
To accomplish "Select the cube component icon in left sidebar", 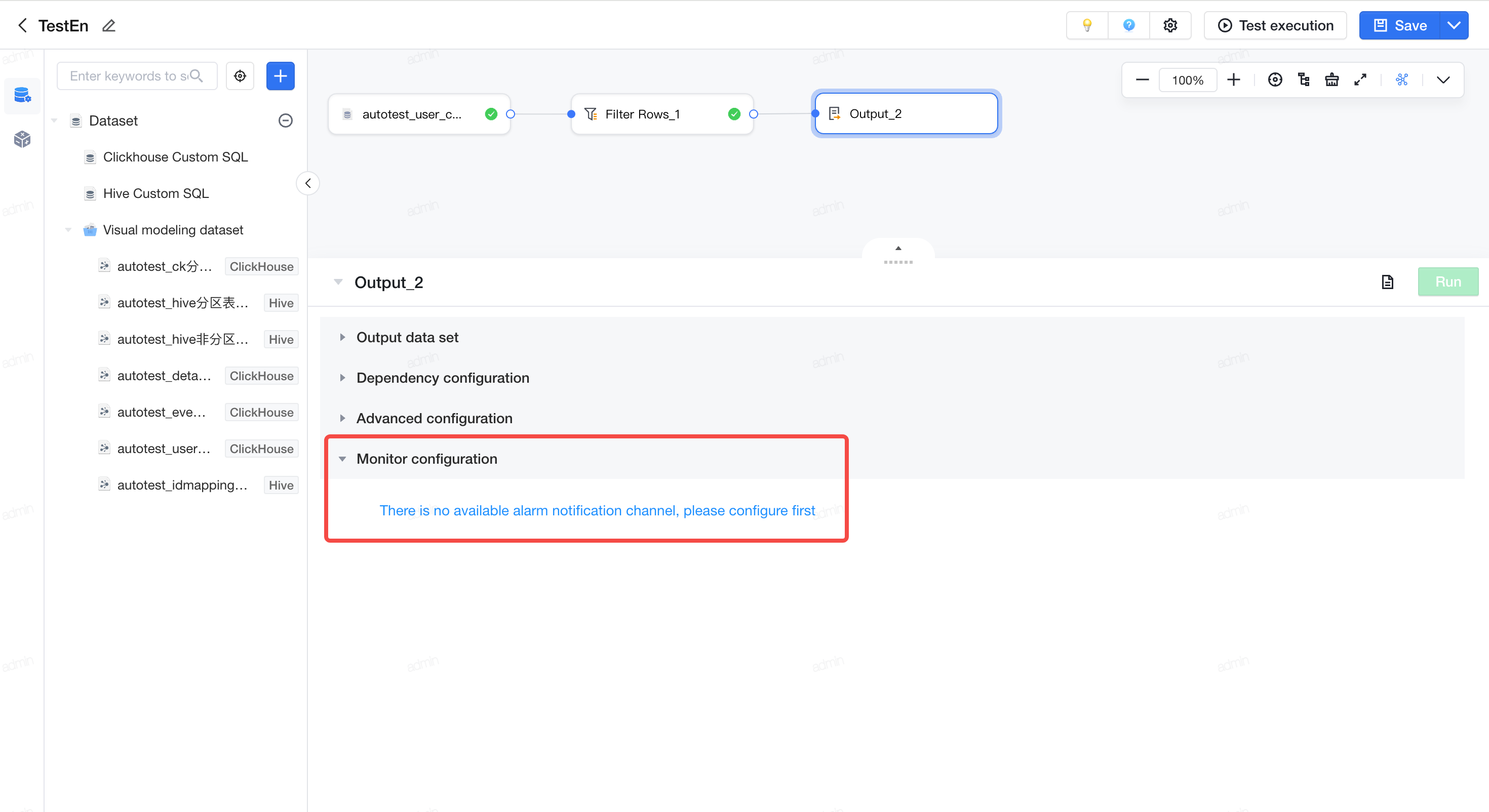I will [22, 139].
